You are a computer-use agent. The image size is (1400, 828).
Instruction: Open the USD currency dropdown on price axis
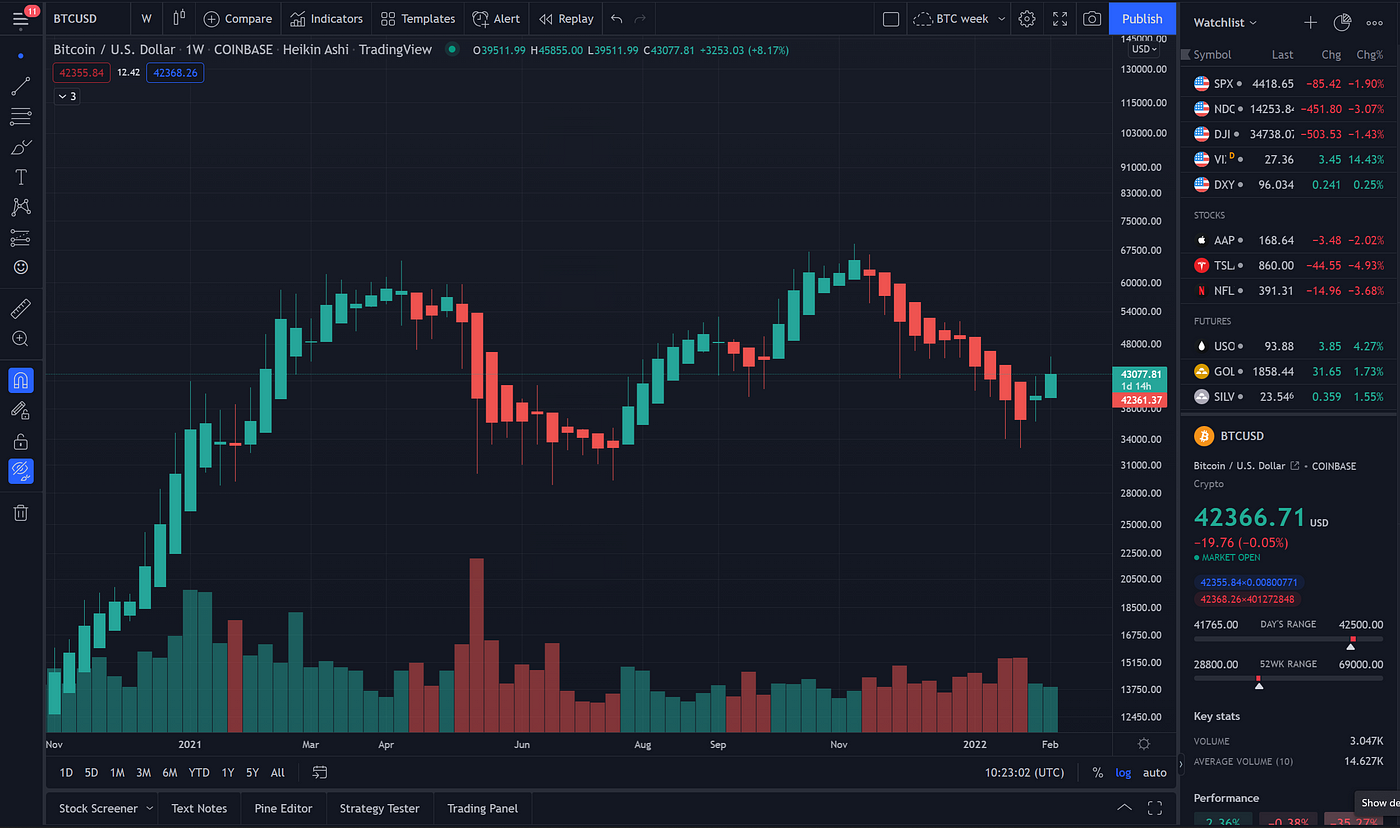pos(1144,49)
